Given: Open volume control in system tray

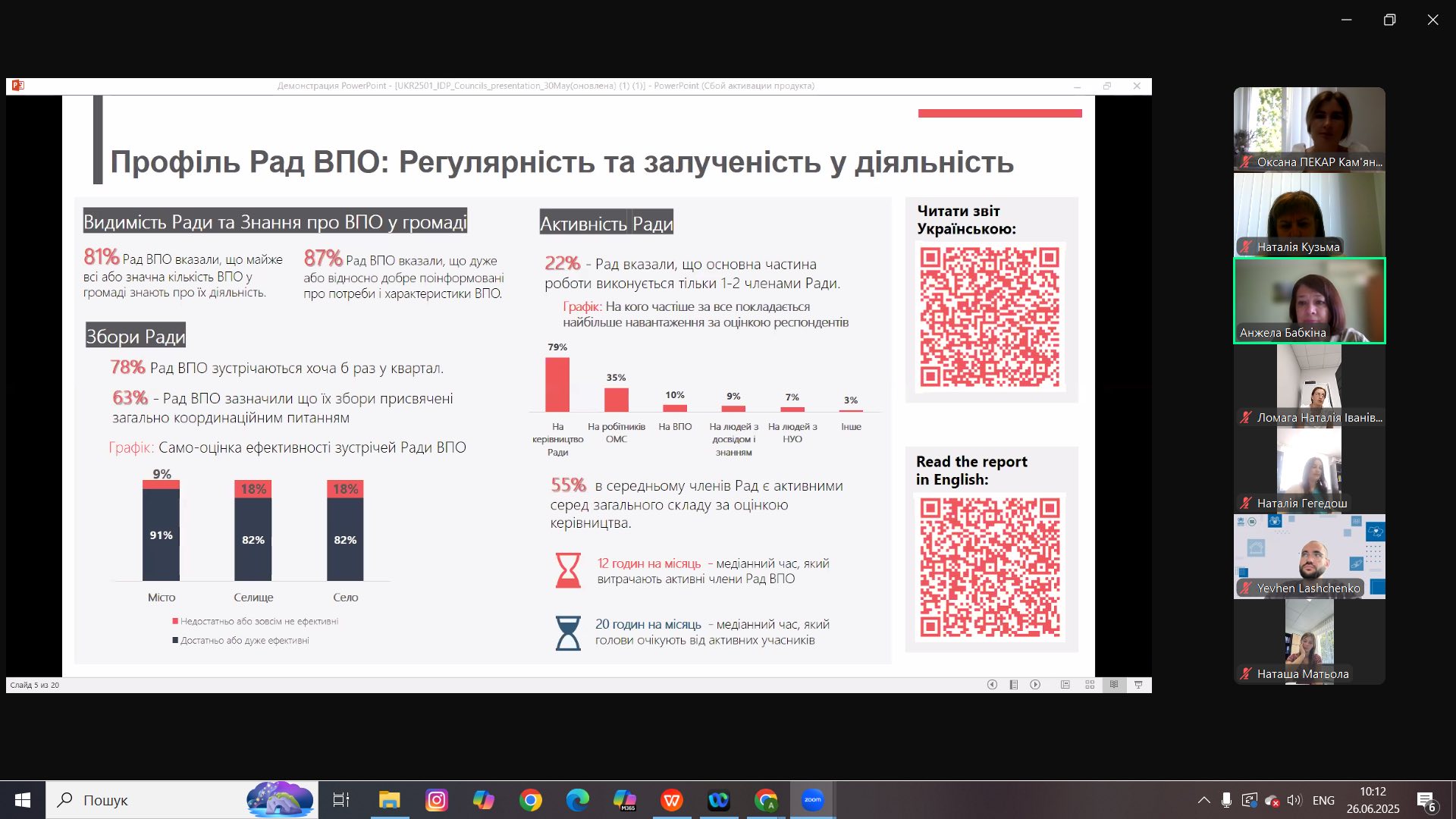Looking at the screenshot, I should point(1294,800).
